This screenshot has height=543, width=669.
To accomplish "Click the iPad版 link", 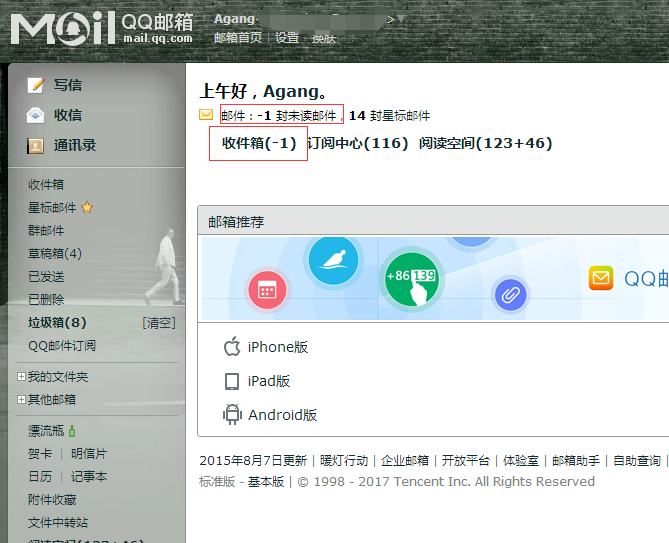I will (269, 381).
